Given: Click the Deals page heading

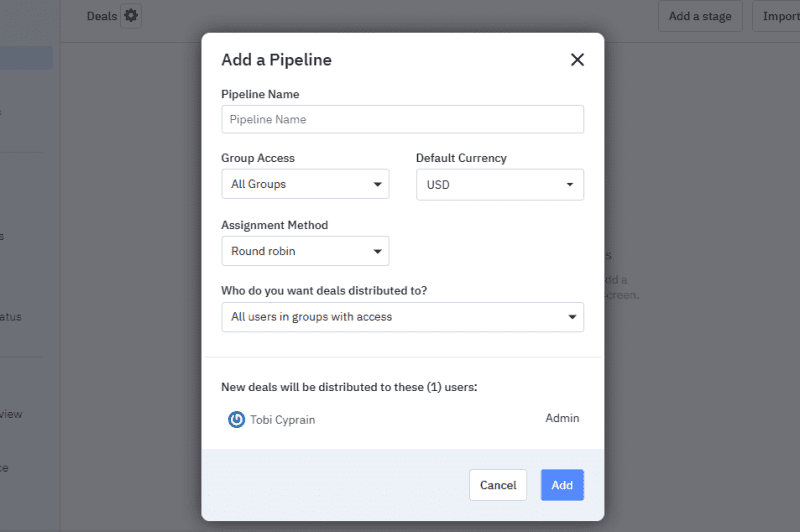Looking at the screenshot, I should tap(102, 16).
